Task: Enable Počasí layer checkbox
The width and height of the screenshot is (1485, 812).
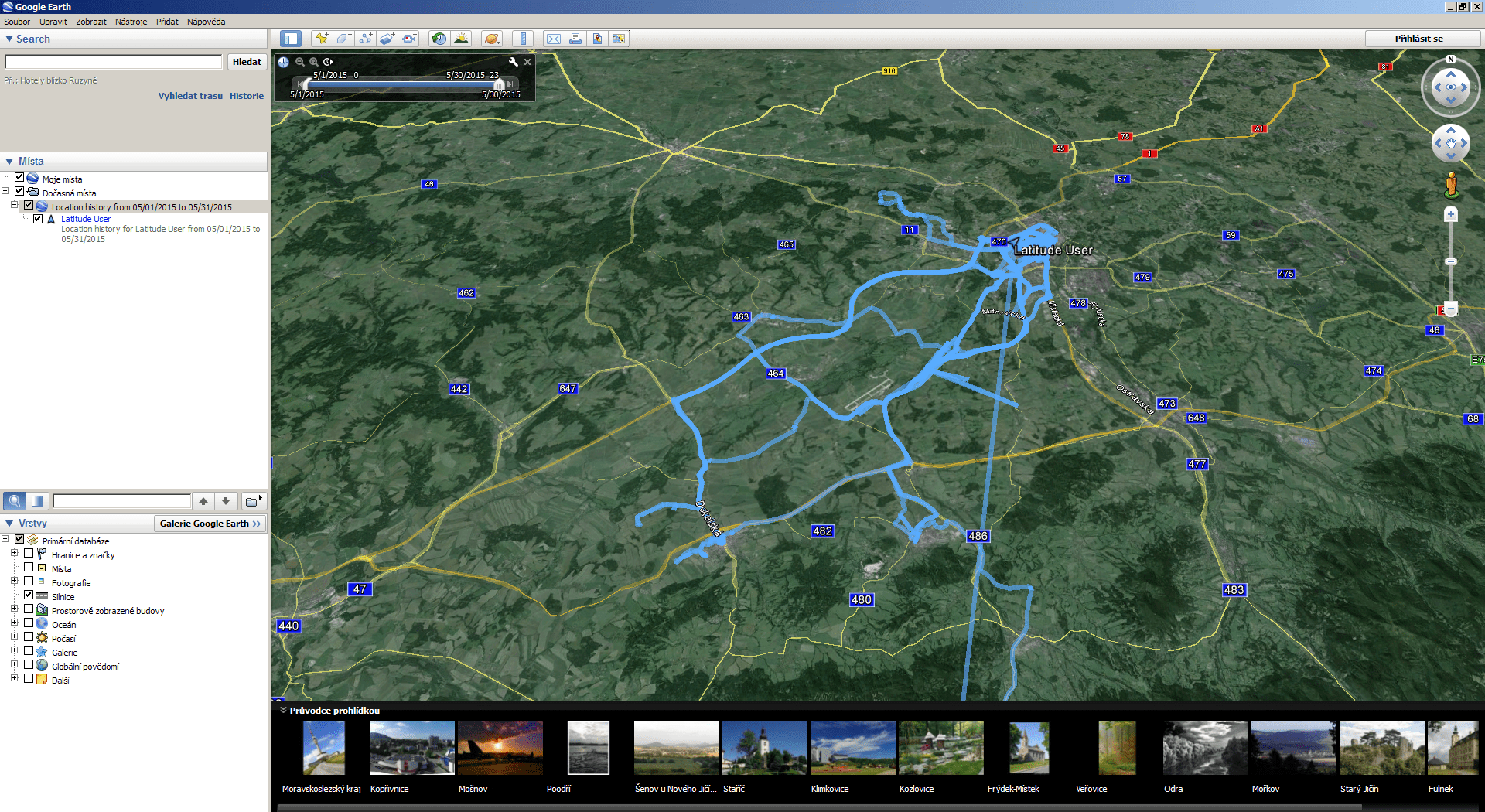Action: pos(29,637)
